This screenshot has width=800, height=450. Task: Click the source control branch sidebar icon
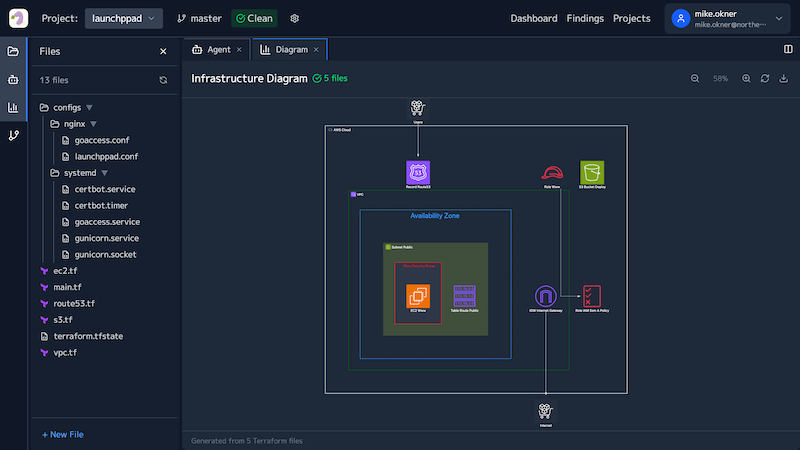[x=13, y=135]
